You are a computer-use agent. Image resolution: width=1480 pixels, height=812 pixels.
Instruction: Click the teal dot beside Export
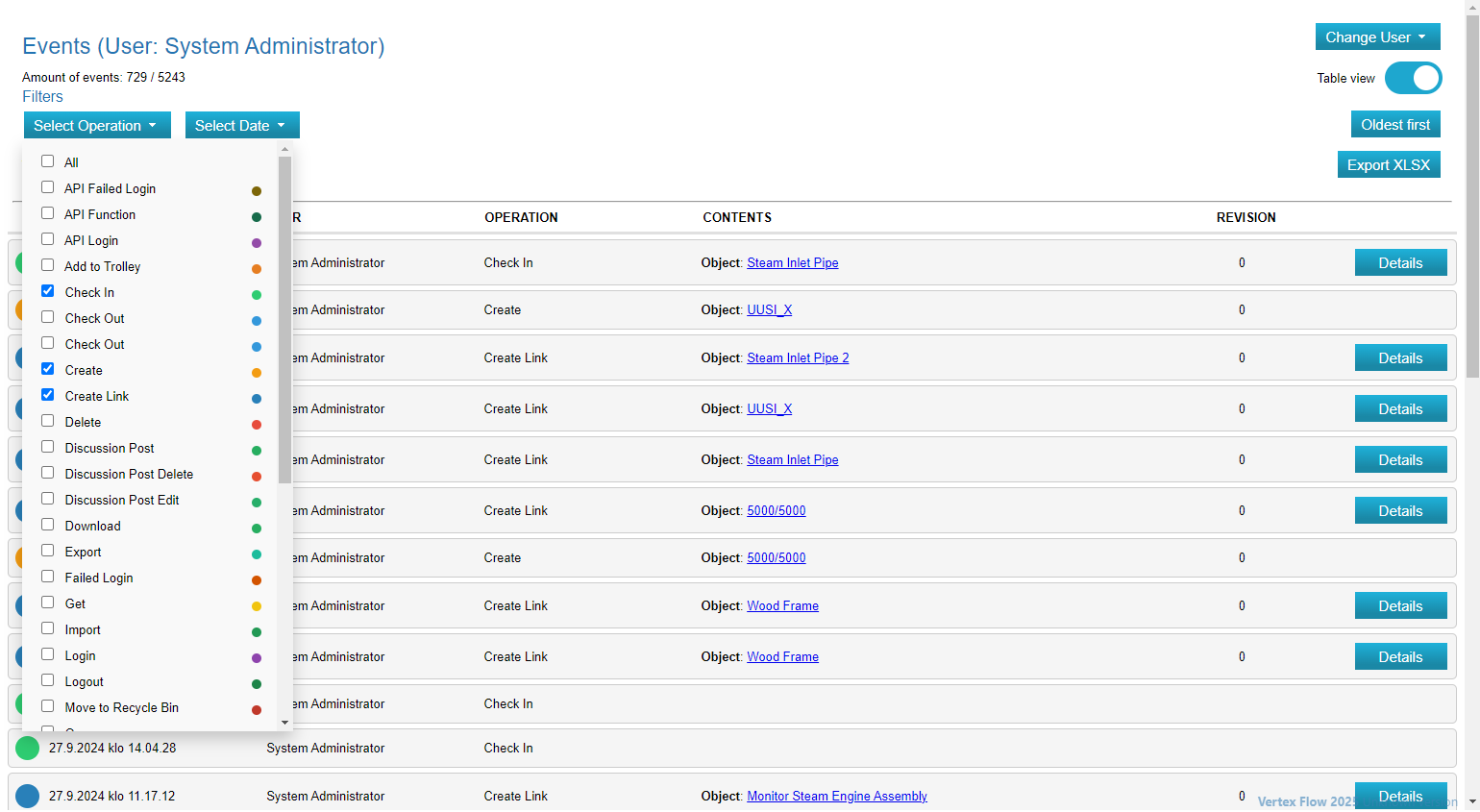coord(257,554)
